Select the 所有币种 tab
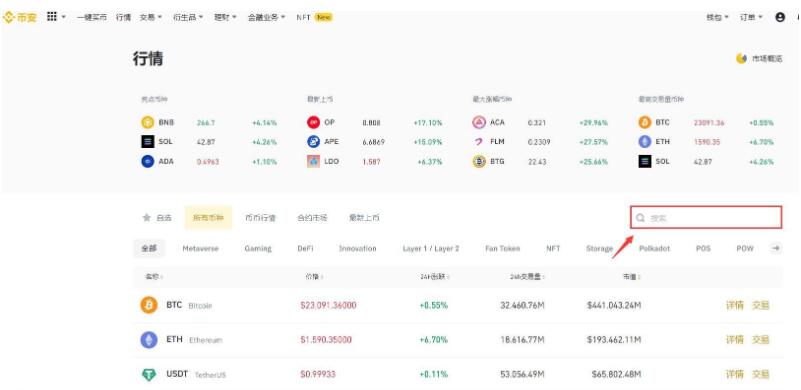 208,218
